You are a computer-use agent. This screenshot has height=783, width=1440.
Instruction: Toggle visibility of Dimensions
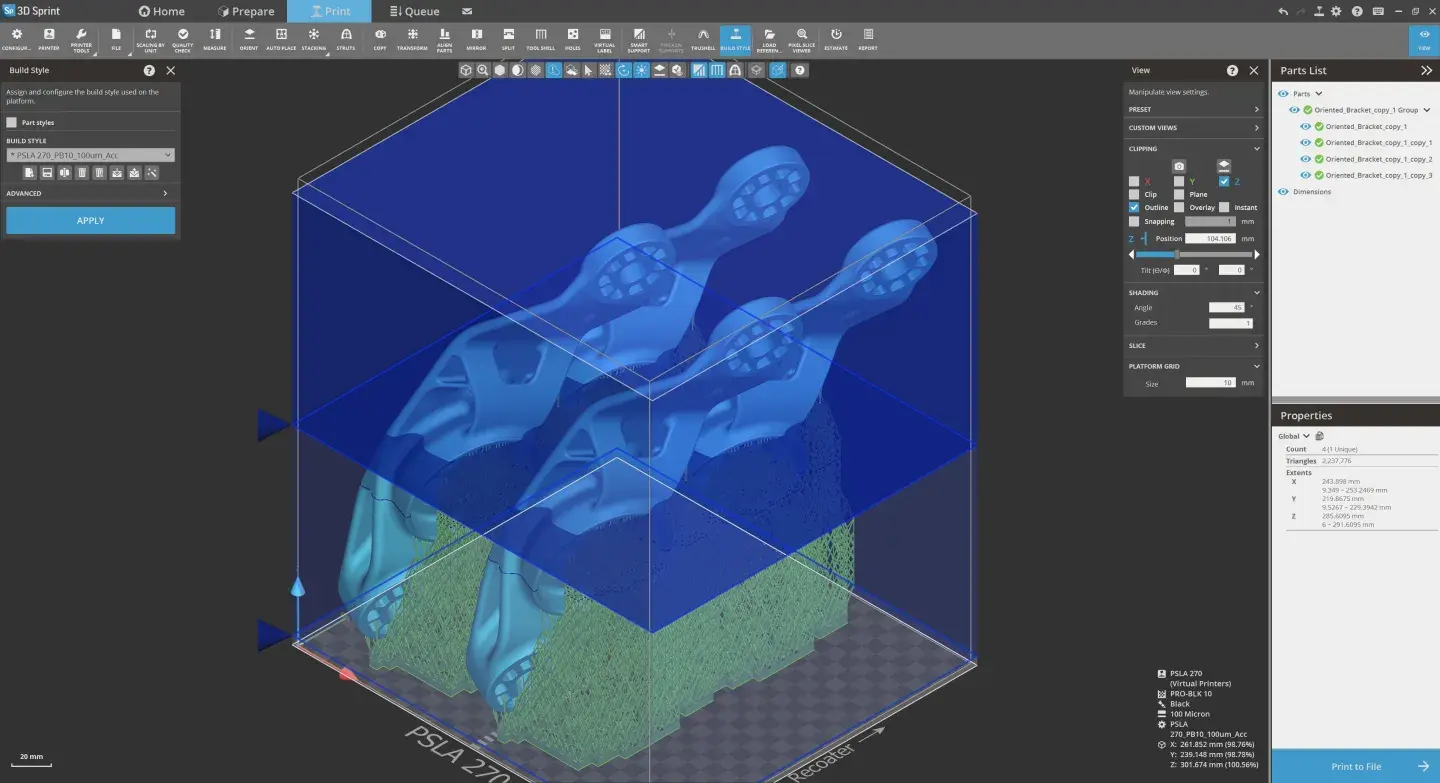(x=1283, y=191)
